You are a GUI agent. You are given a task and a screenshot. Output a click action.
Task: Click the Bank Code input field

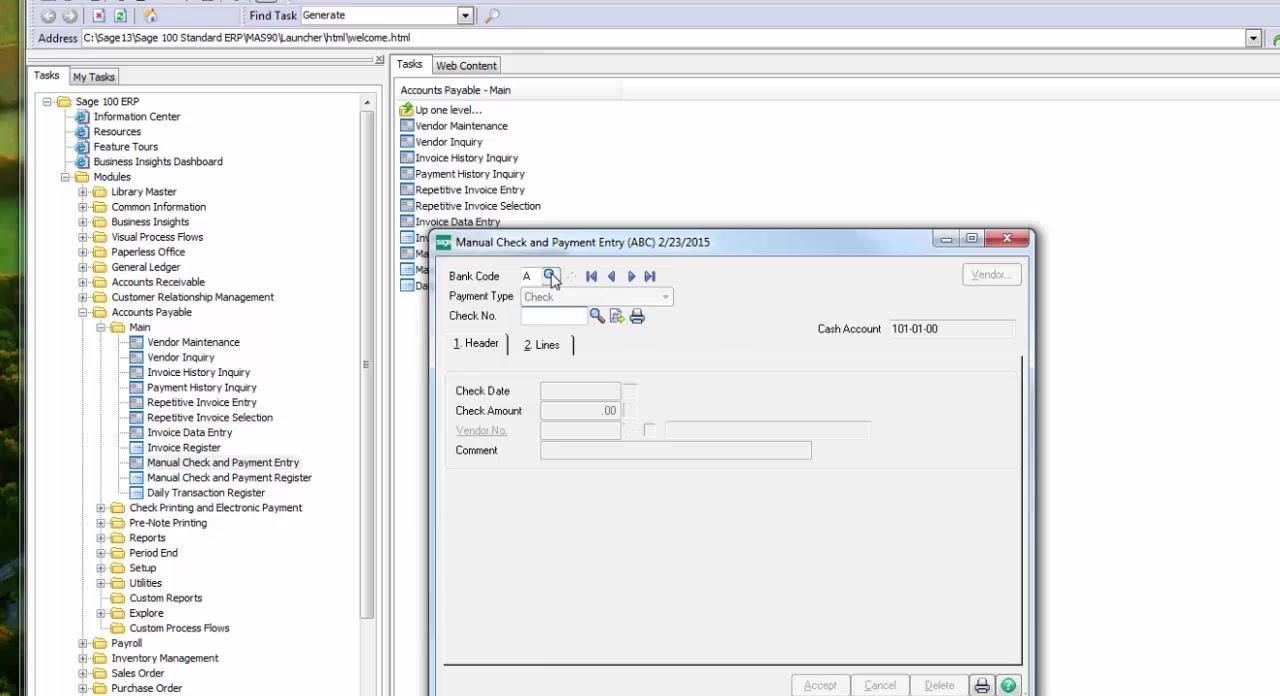531,276
